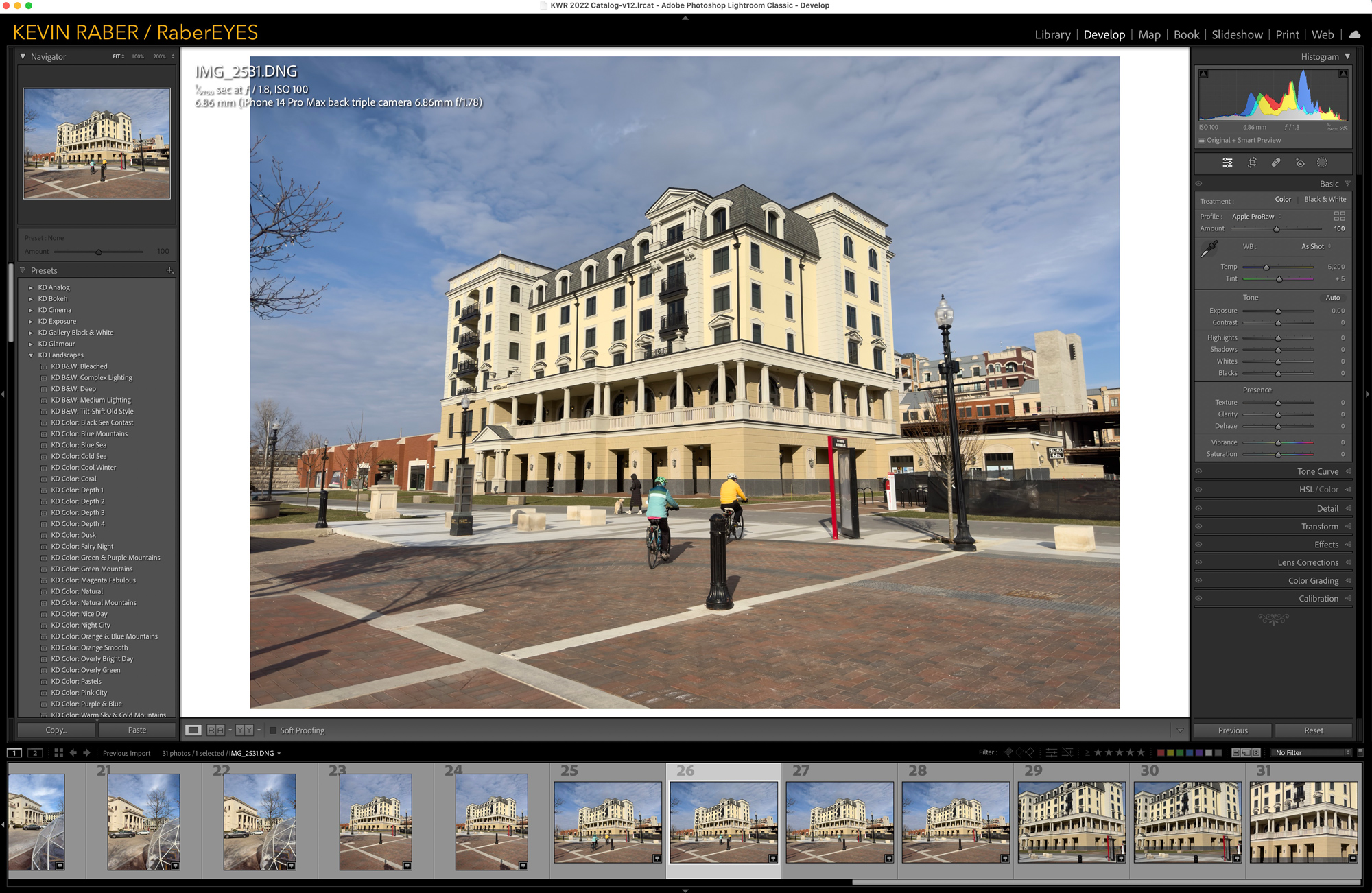This screenshot has width=1372, height=893.
Task: Open the Print module
Action: (1287, 34)
